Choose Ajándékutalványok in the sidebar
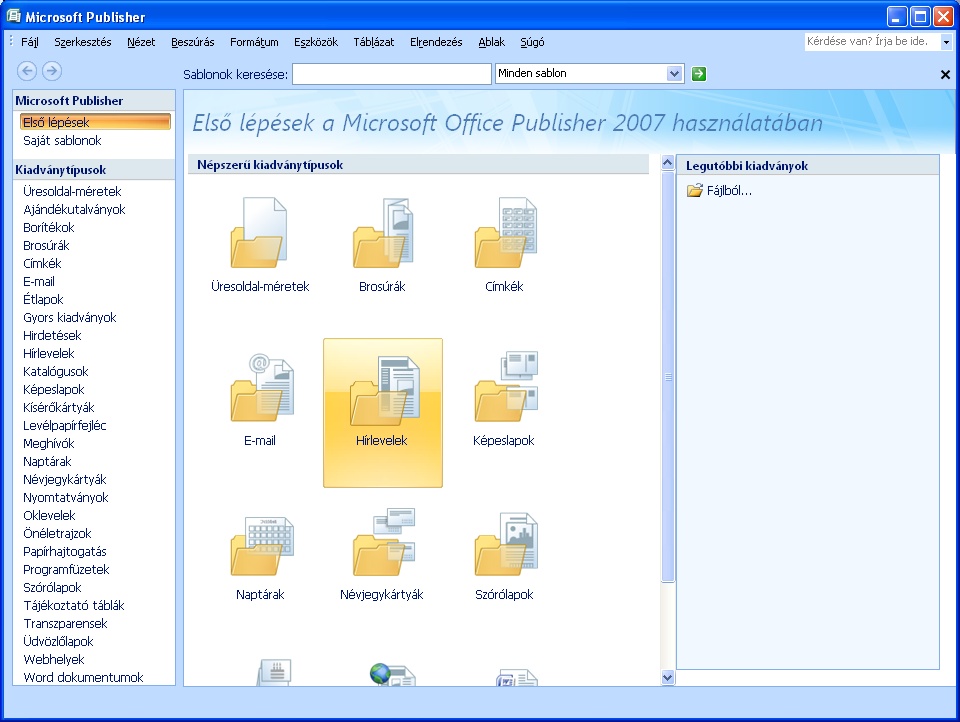960x722 pixels. pos(74,209)
